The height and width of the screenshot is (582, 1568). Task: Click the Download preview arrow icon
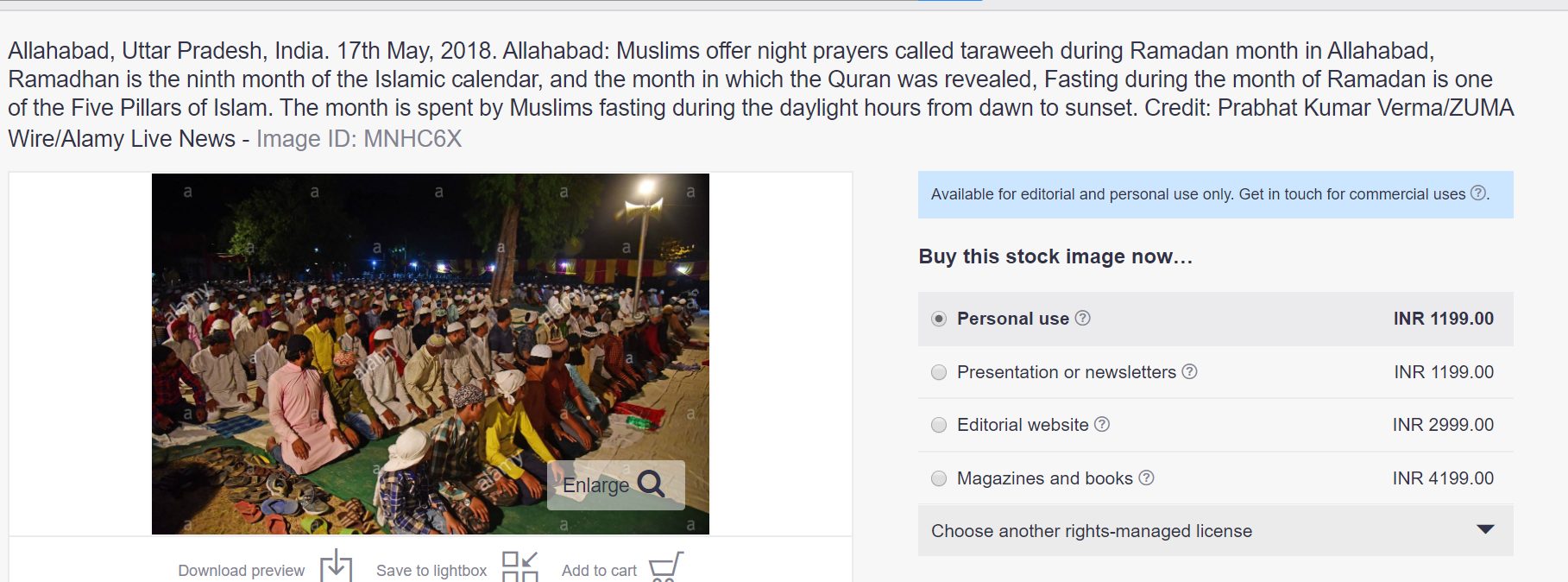(336, 566)
